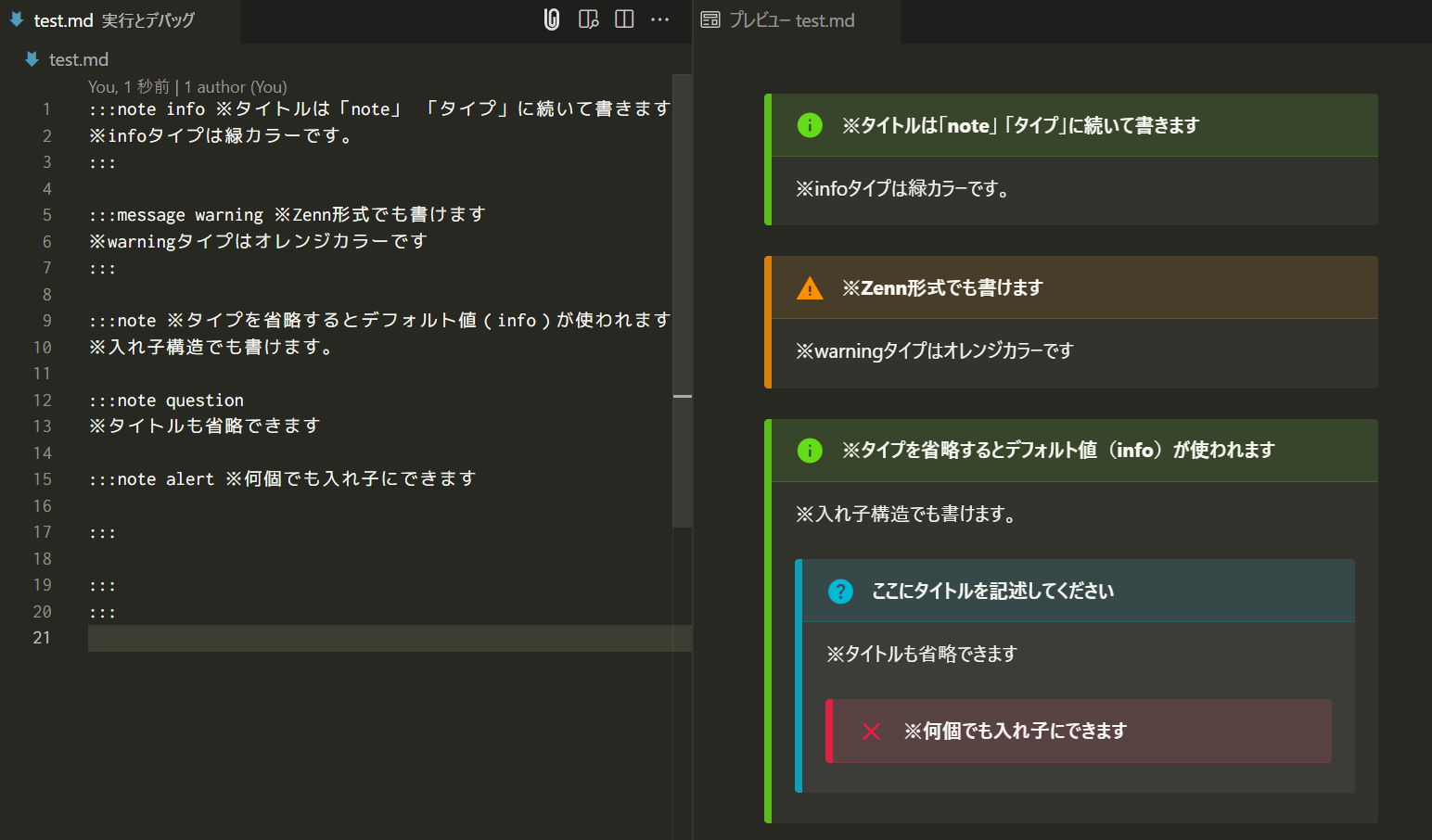Click the question mark icon in the nested note
This screenshot has width=1432, height=840.
click(x=839, y=591)
